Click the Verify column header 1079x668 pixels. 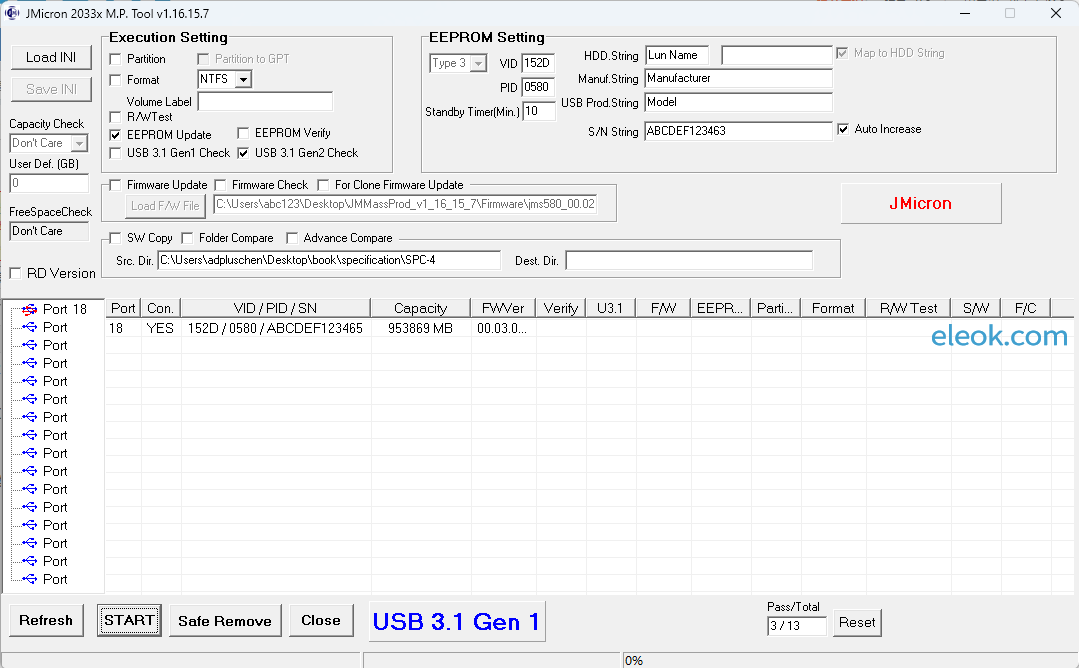[561, 308]
